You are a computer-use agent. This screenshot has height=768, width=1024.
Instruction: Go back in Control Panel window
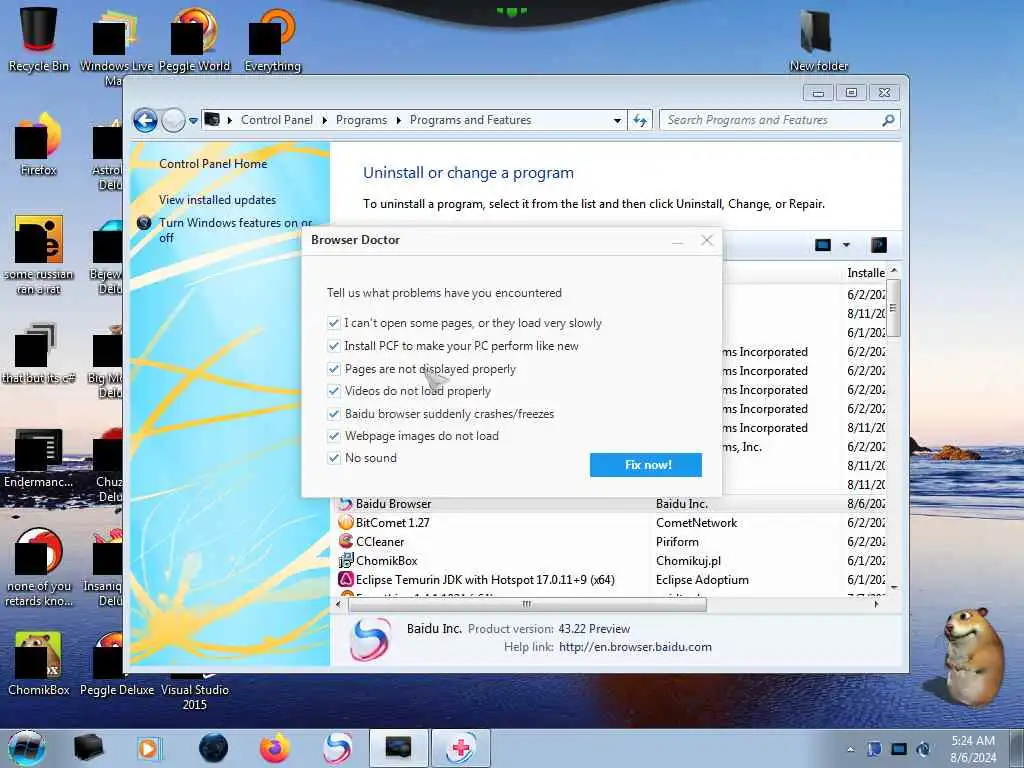[145, 121]
